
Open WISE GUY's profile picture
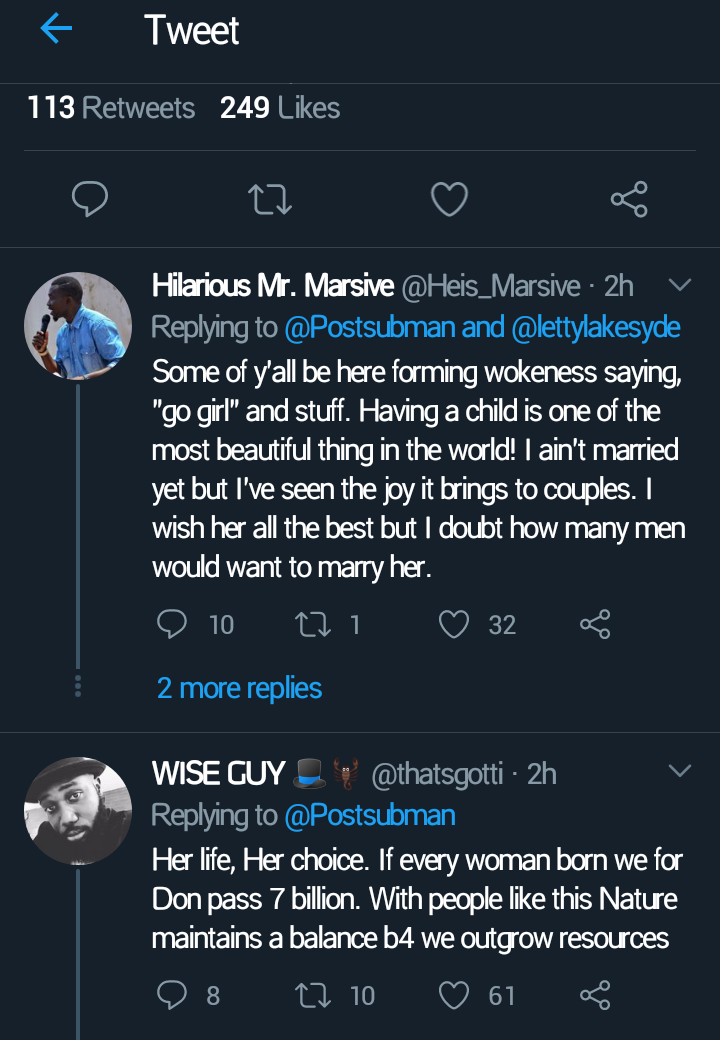pos(77,810)
